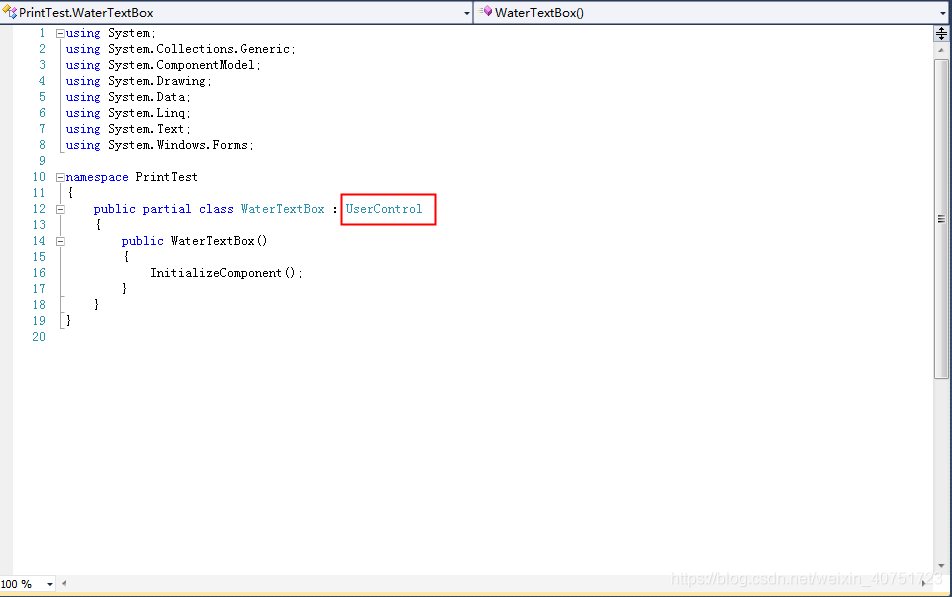Collapse the WaterTextBox() constructor block
The width and height of the screenshot is (952, 597).
tap(60, 242)
